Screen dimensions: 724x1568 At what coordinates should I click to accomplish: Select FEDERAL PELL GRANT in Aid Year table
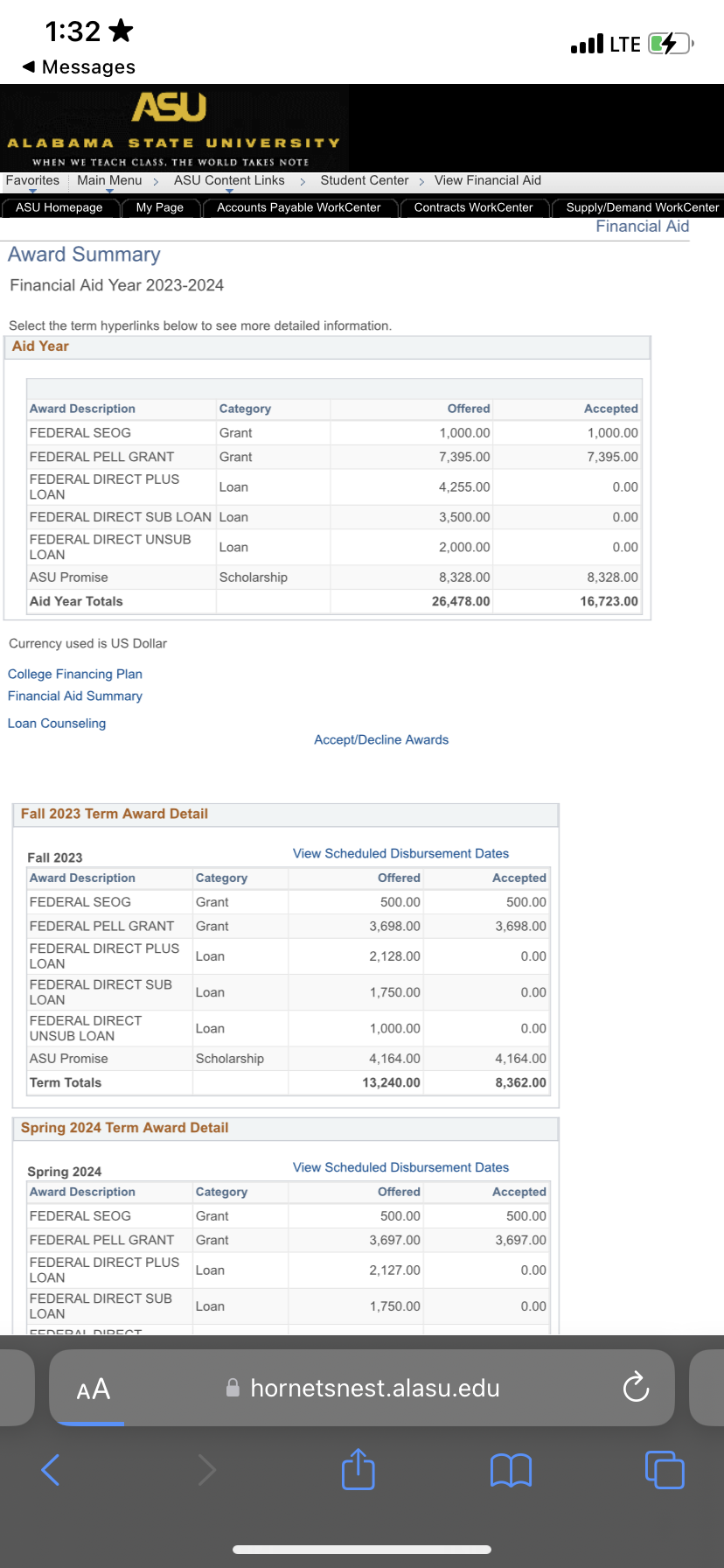[101, 457]
